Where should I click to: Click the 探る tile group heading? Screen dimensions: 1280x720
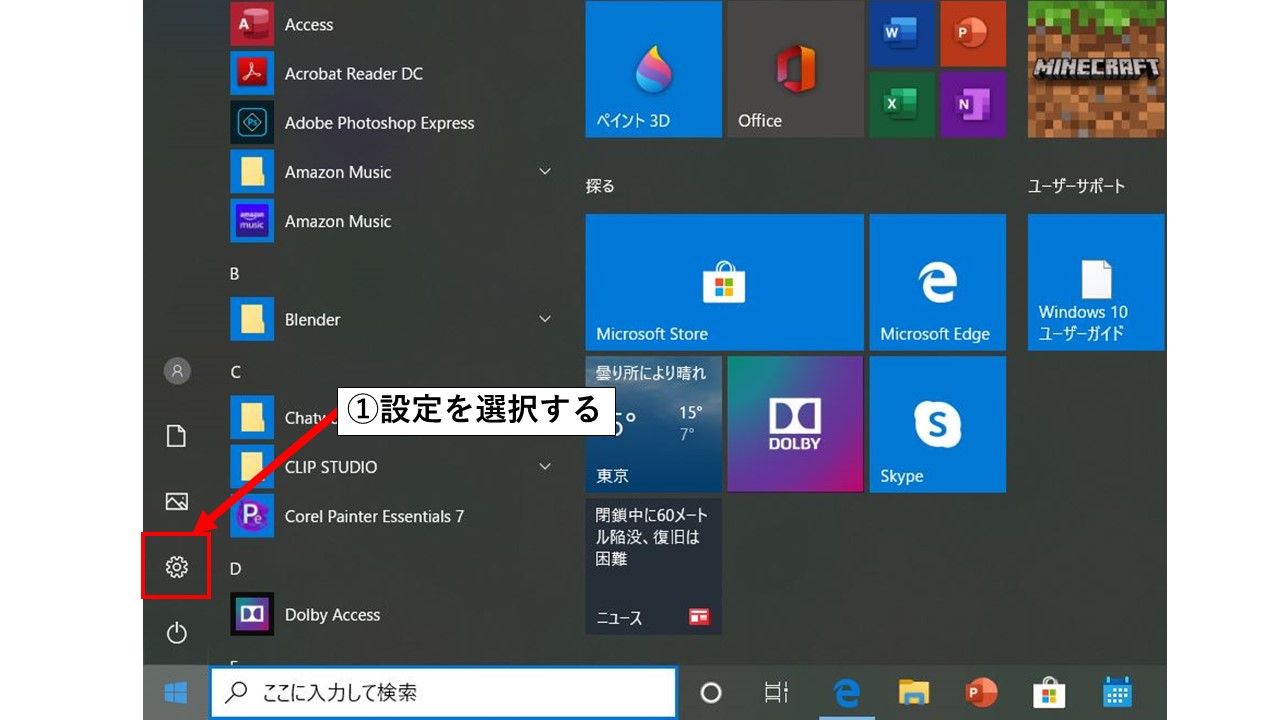(x=600, y=186)
